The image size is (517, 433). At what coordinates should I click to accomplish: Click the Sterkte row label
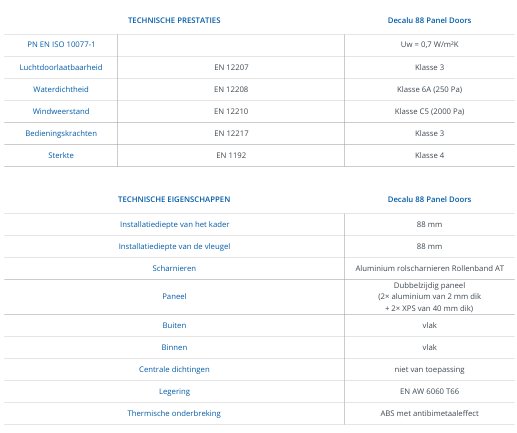pos(61,155)
